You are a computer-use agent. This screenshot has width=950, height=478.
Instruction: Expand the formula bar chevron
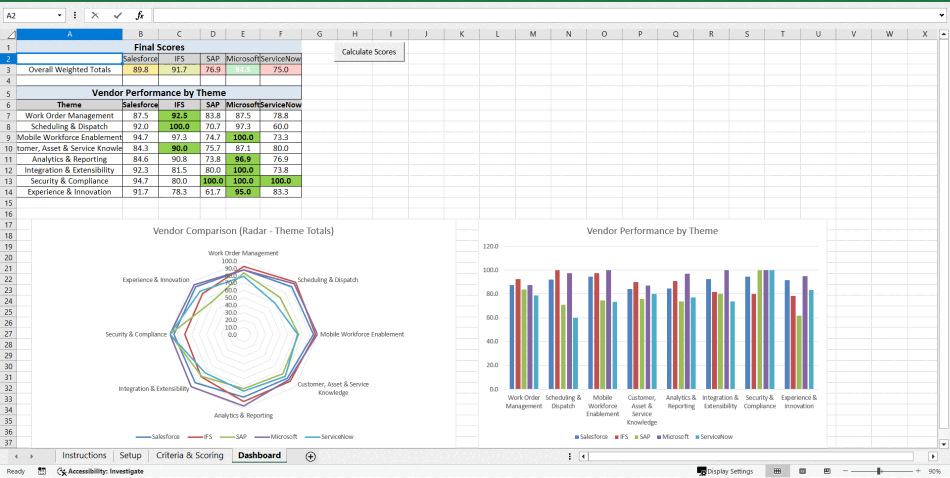click(x=943, y=15)
